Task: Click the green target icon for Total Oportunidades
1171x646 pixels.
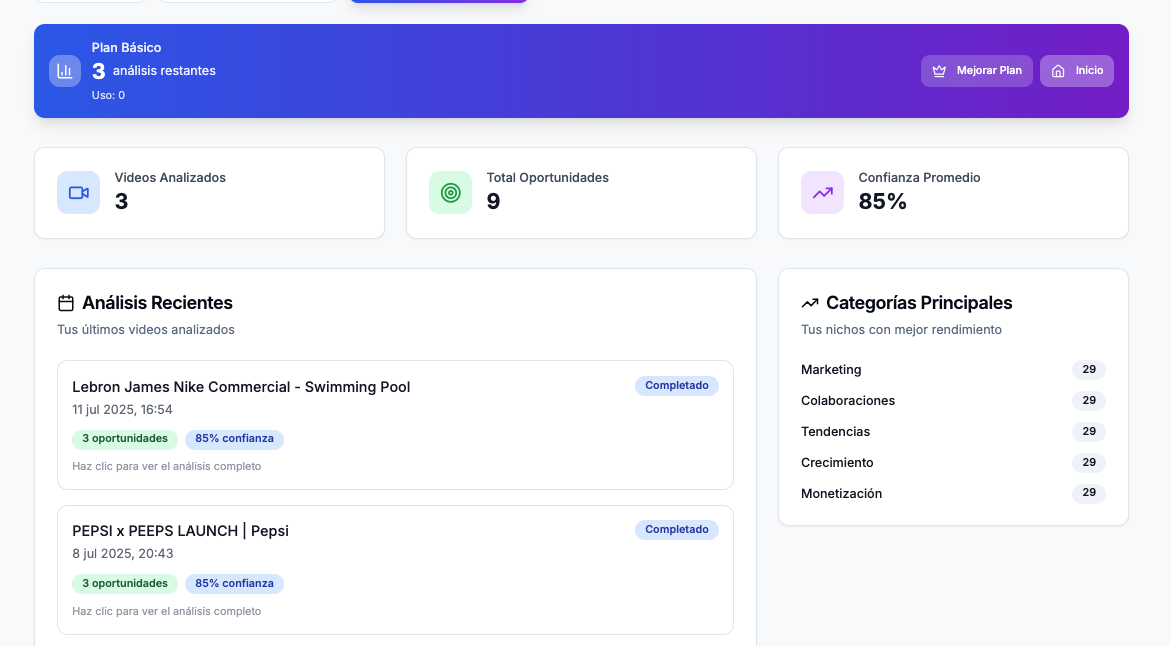Action: pyautogui.click(x=450, y=193)
